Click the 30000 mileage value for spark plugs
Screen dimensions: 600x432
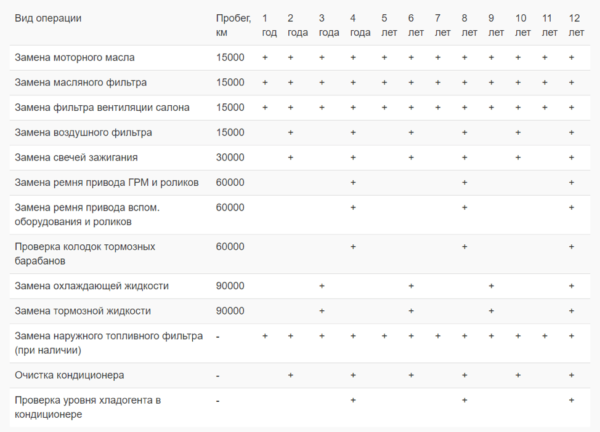tap(229, 157)
